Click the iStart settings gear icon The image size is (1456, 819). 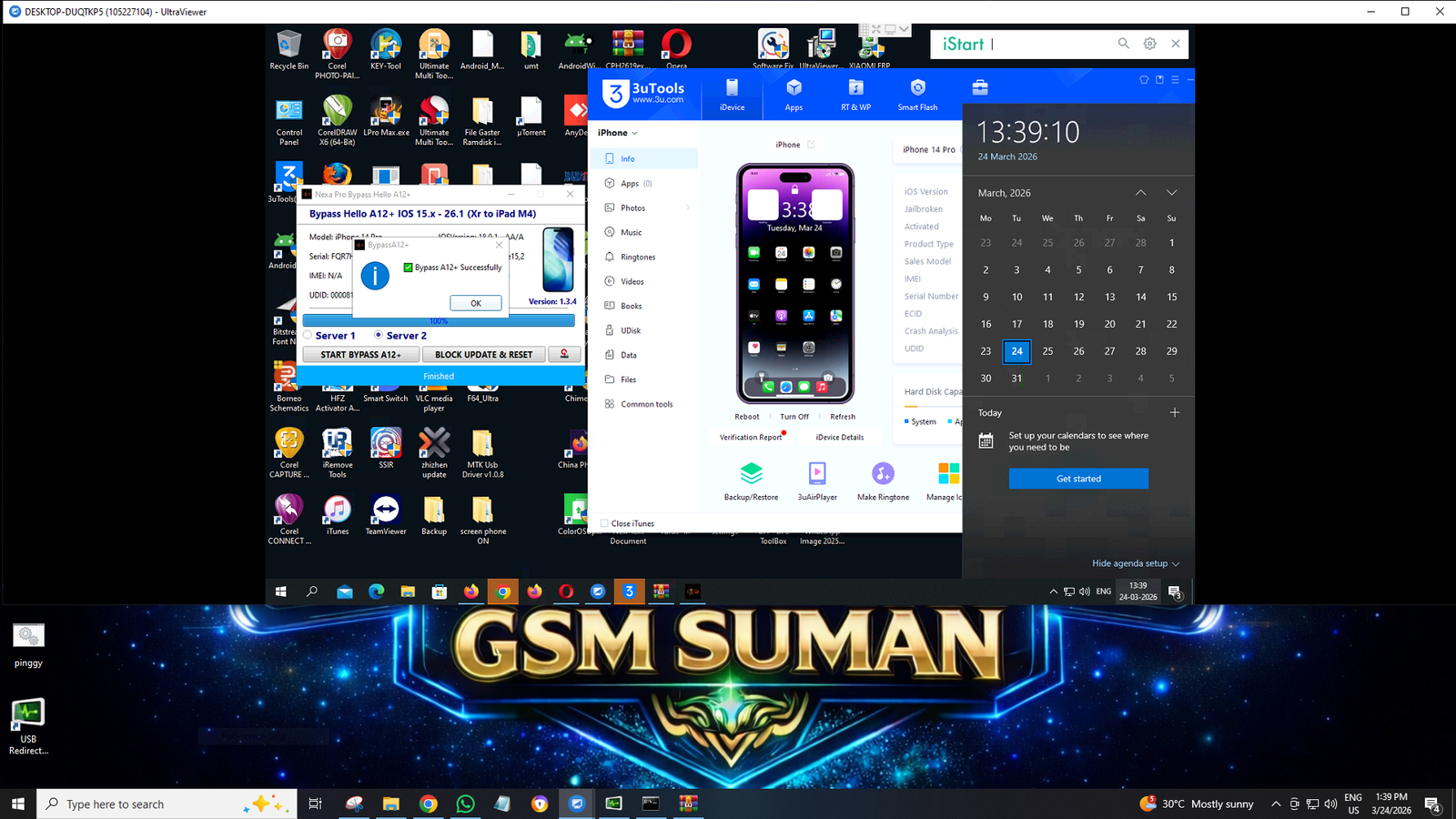click(1149, 44)
